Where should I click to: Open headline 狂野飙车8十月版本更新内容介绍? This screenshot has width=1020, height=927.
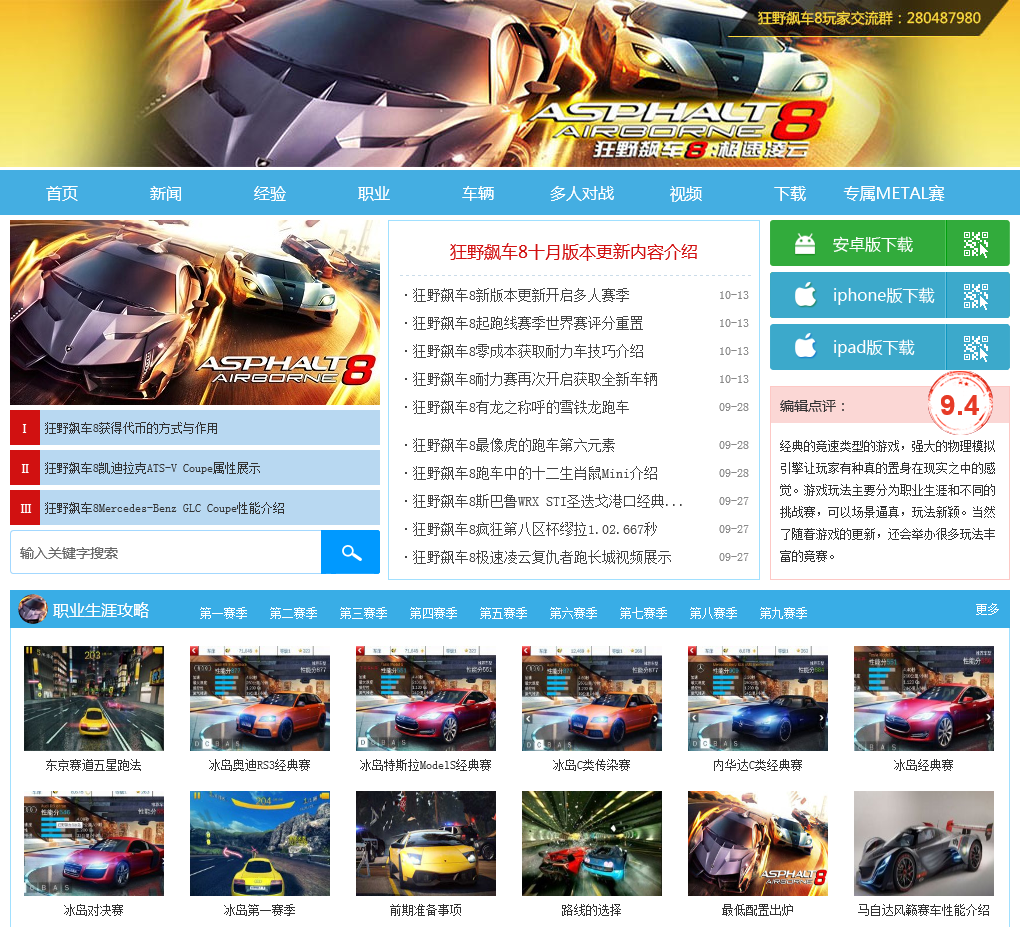[574, 252]
